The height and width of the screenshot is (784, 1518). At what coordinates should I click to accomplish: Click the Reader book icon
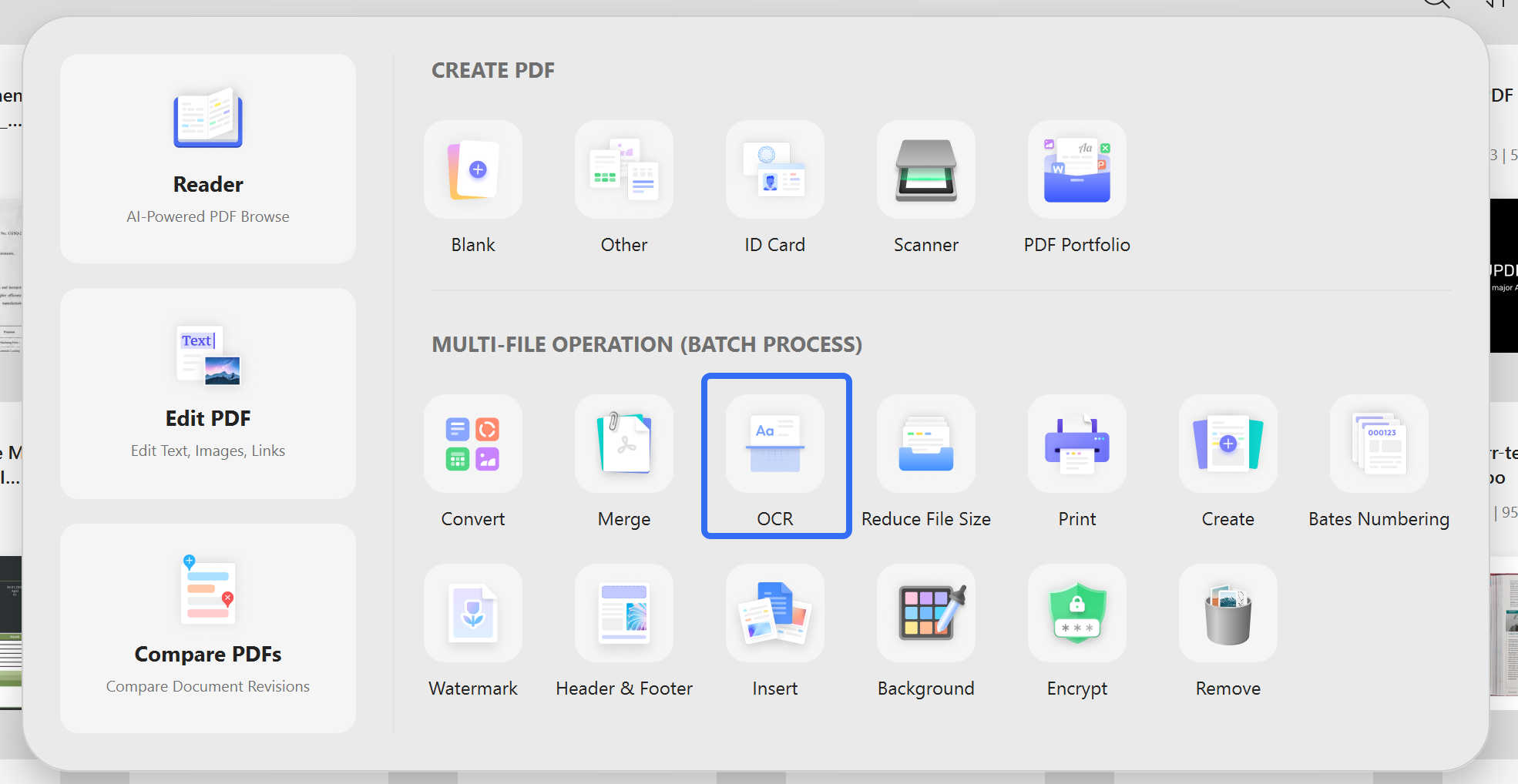click(x=208, y=118)
